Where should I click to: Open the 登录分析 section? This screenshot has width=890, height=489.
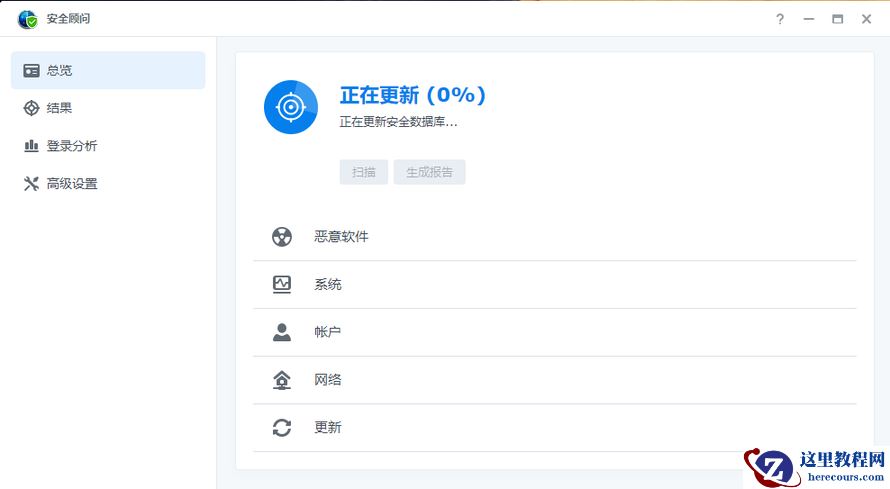point(72,146)
